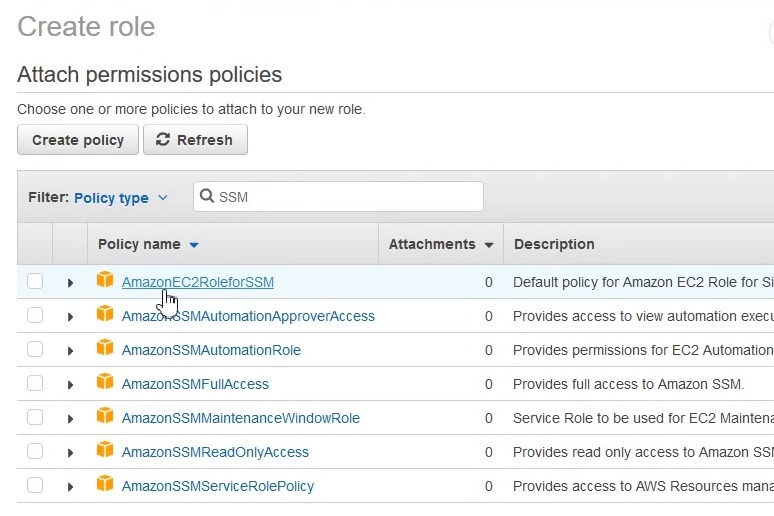This screenshot has width=774, height=516.
Task: Open the AmazonSSMServiceRolePolicy link
Action: (x=218, y=487)
